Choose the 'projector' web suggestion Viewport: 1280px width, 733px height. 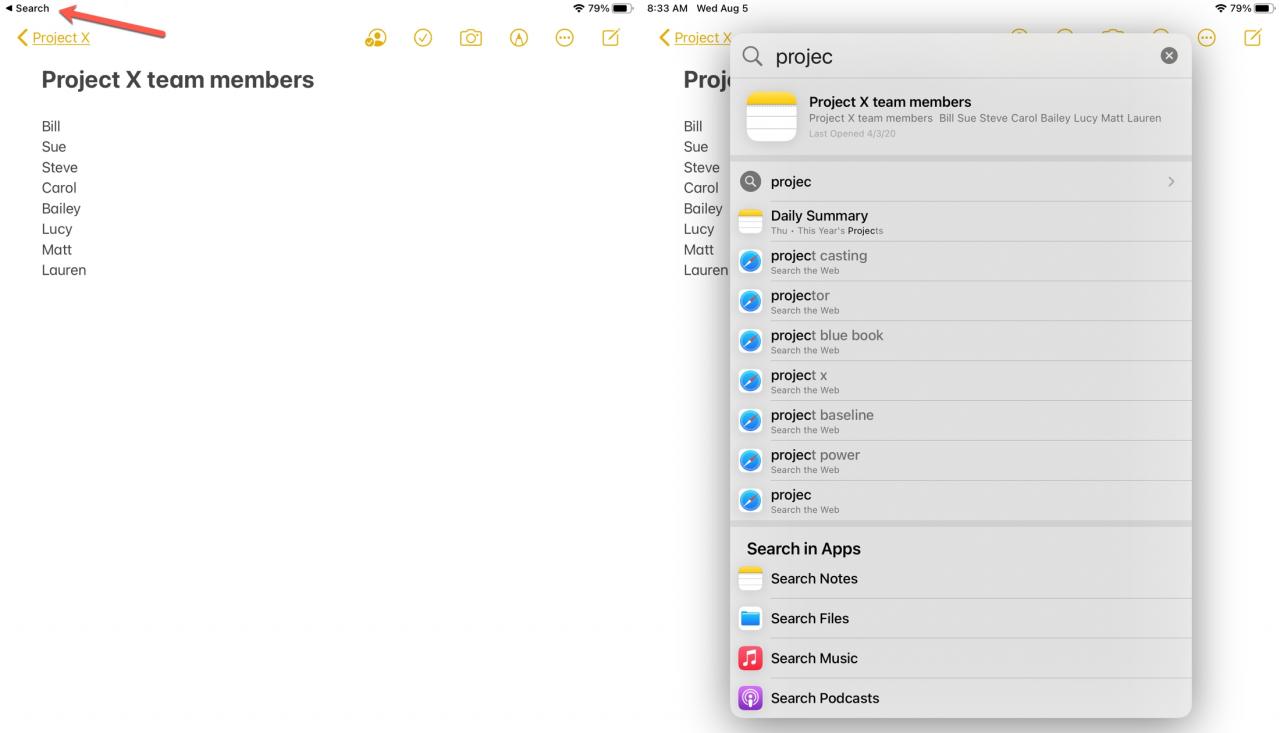click(x=961, y=301)
